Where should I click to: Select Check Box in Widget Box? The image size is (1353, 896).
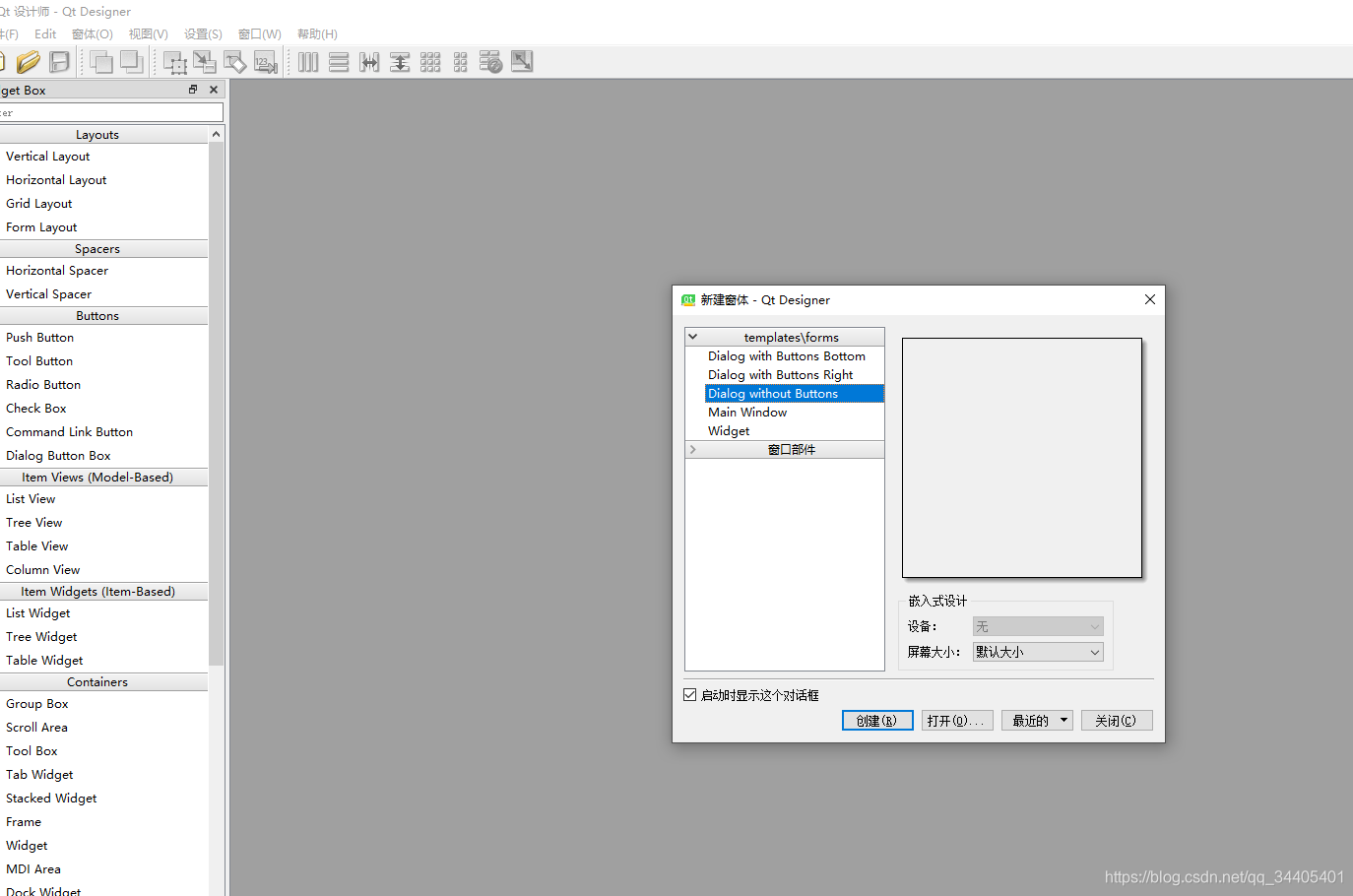tap(36, 409)
